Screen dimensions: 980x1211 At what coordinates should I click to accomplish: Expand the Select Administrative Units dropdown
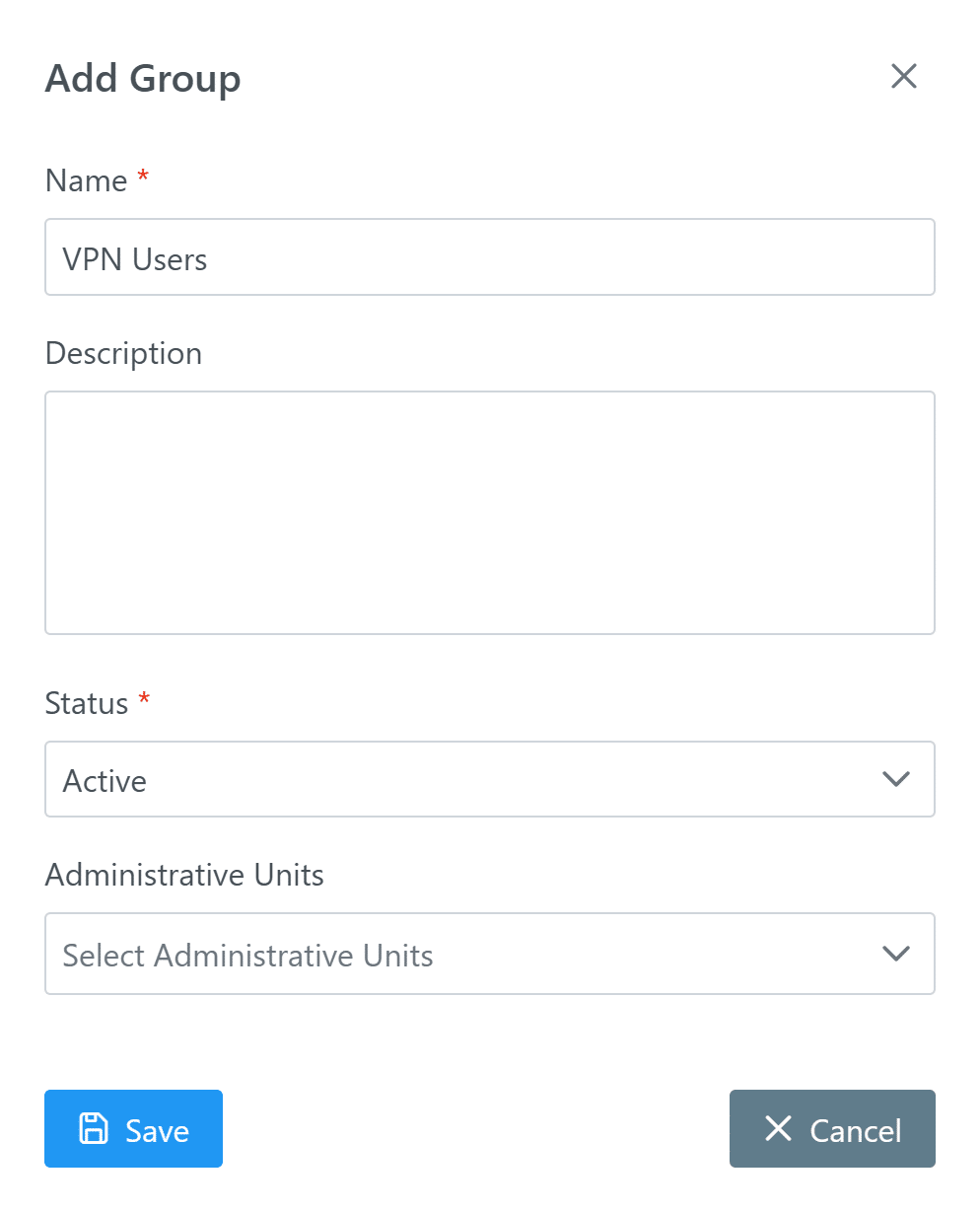coord(489,954)
